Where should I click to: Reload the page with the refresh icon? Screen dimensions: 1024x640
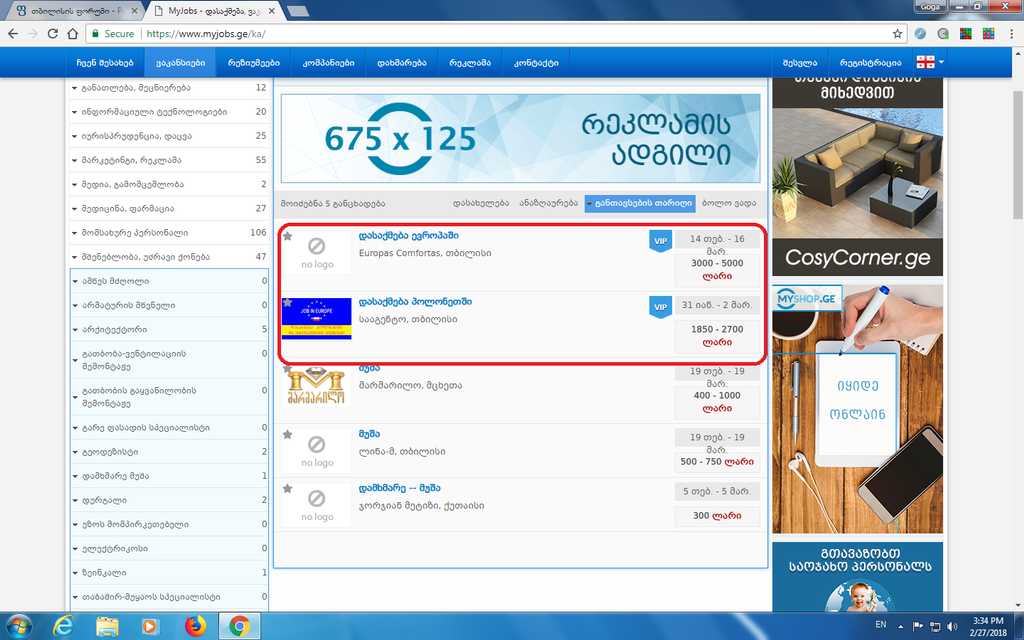click(x=52, y=33)
